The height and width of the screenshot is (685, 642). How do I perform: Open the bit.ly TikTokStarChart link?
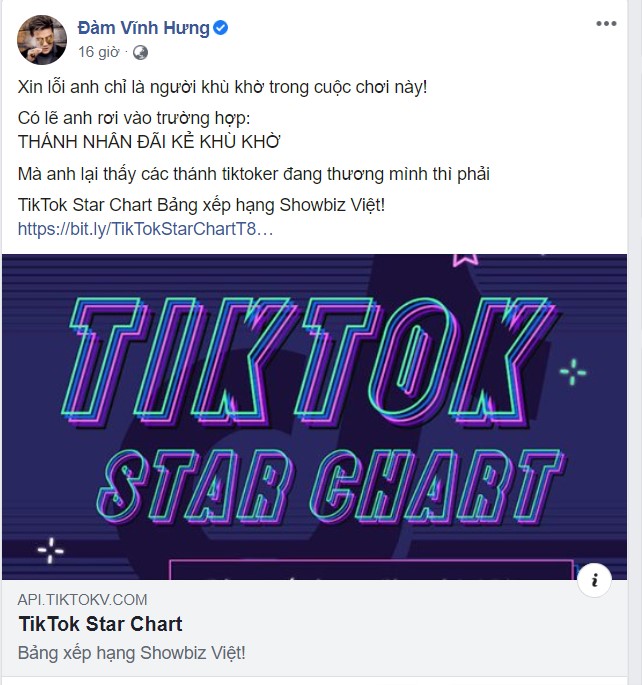[145, 229]
